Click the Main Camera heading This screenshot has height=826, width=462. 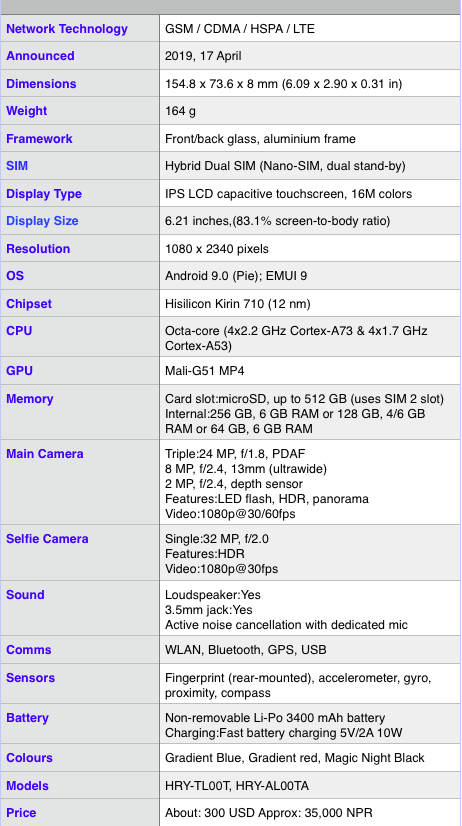45,454
